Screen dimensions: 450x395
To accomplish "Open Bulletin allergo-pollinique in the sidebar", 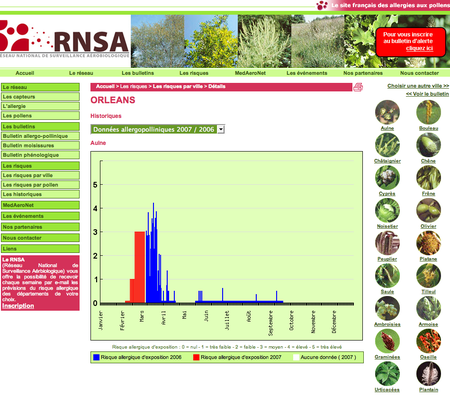I will (x=40, y=136).
